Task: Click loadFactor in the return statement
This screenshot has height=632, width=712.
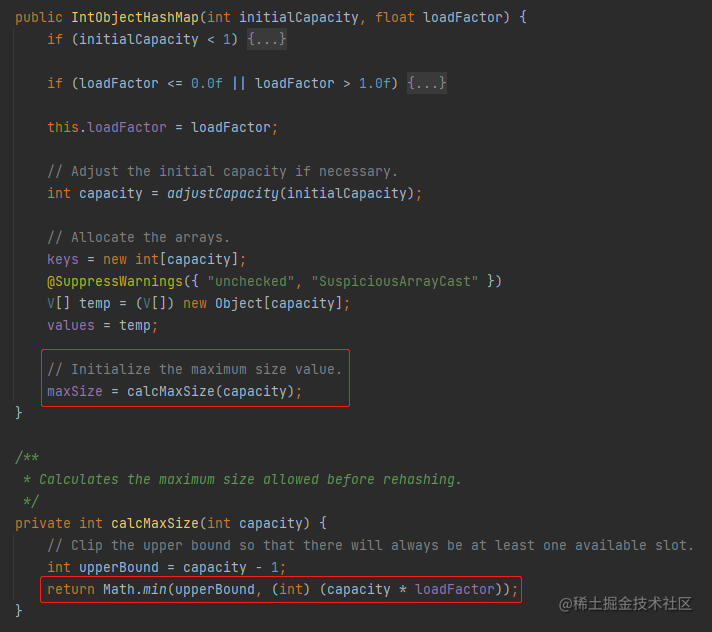Action: 455,589
